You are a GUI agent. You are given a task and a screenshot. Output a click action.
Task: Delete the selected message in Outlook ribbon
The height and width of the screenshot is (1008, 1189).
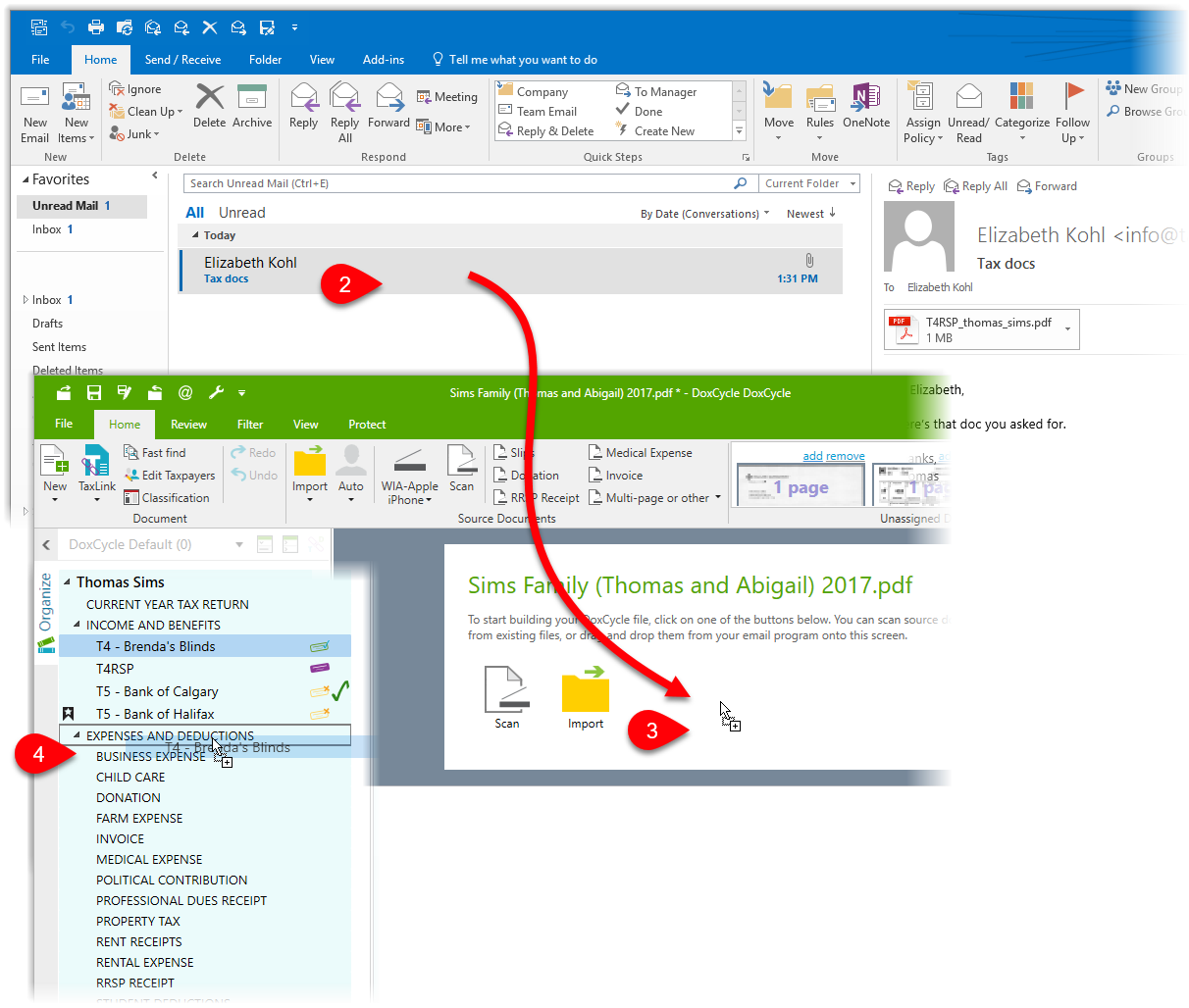(209, 106)
